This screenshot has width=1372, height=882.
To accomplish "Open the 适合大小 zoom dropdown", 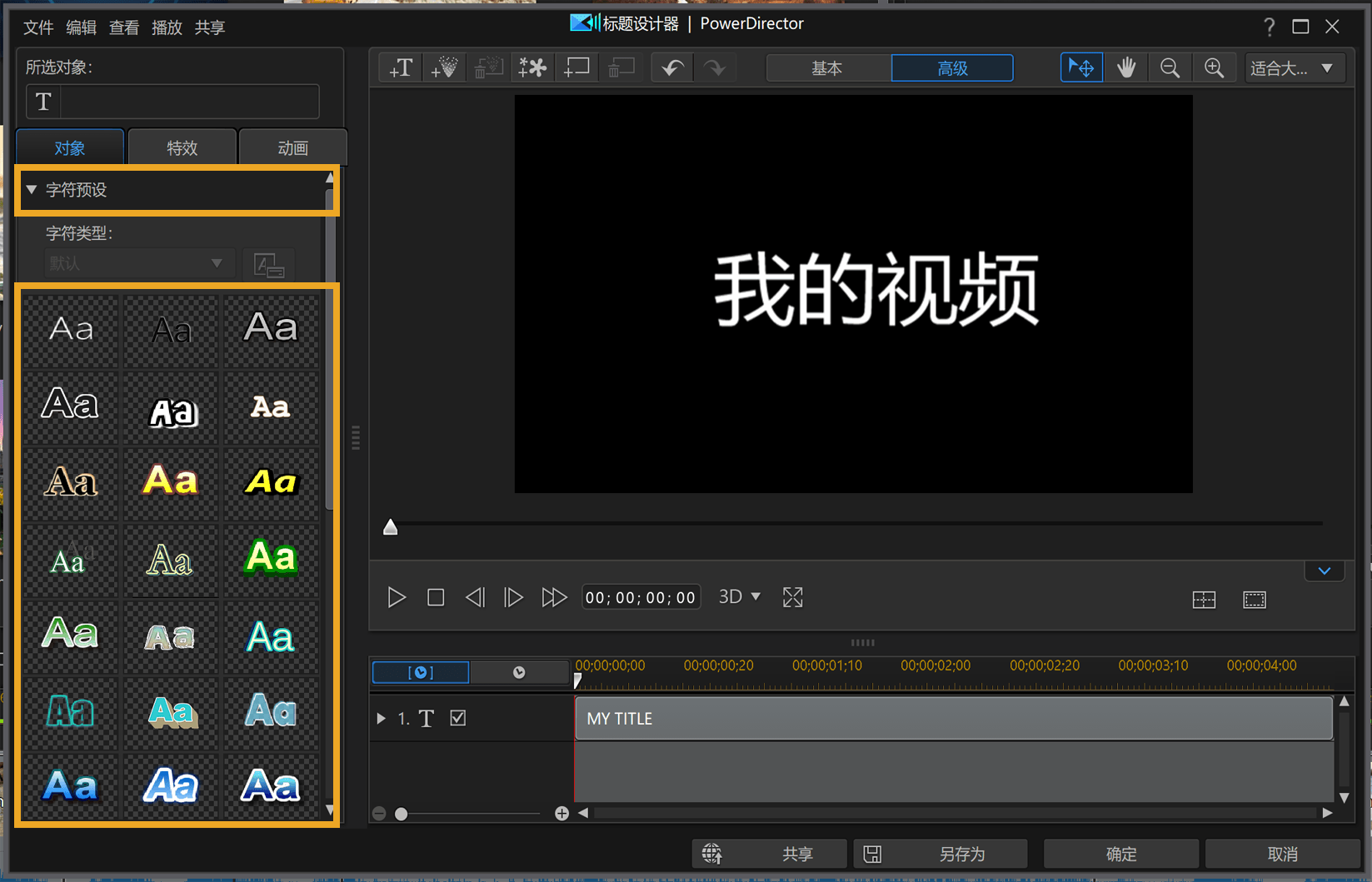I will pos(1294,68).
